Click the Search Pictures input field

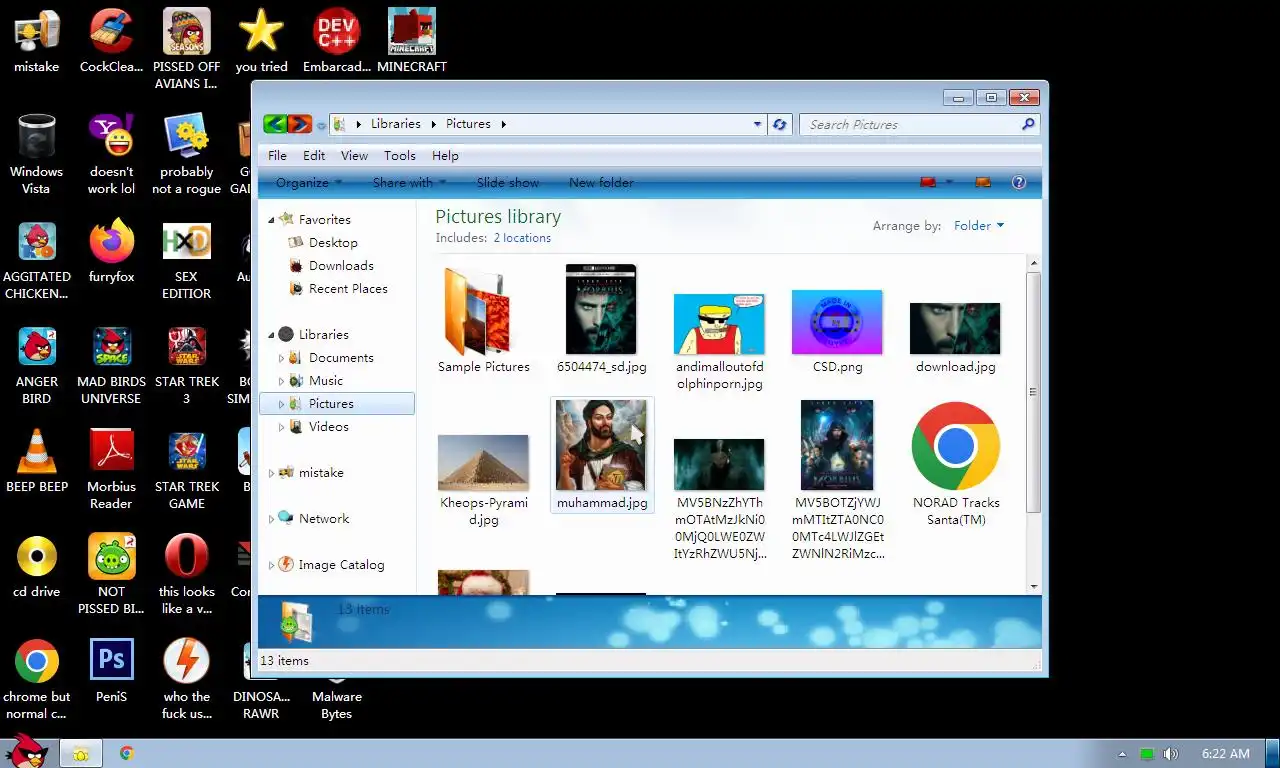(x=918, y=124)
